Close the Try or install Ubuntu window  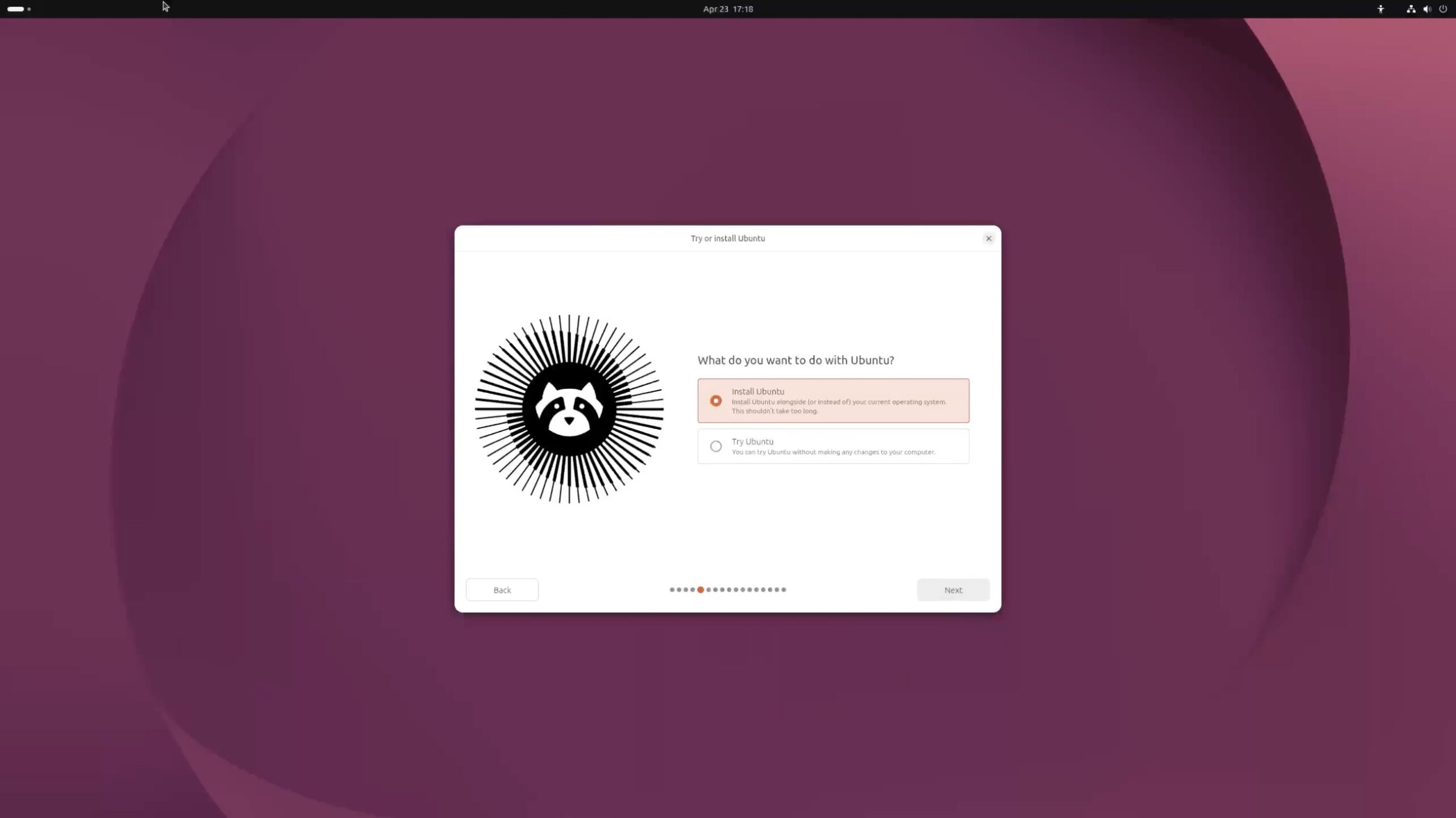988,238
